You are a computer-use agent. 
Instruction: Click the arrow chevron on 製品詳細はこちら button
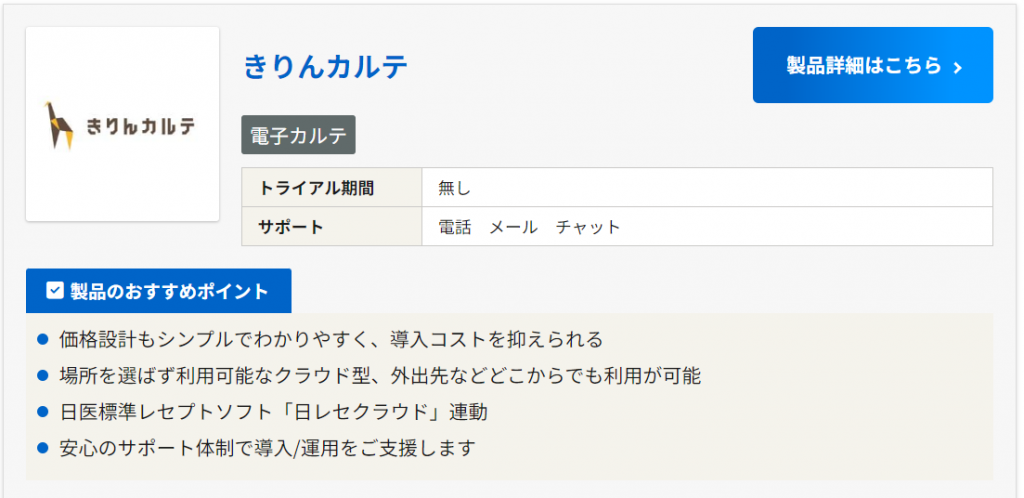pyautogui.click(x=958, y=67)
